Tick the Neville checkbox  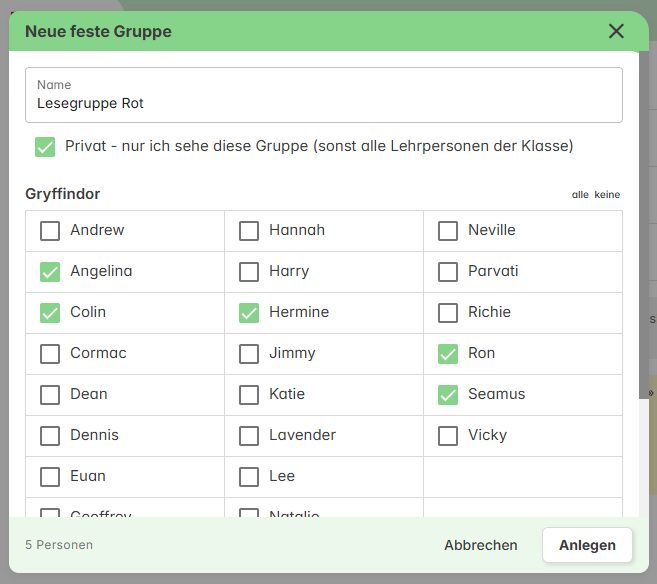448,231
